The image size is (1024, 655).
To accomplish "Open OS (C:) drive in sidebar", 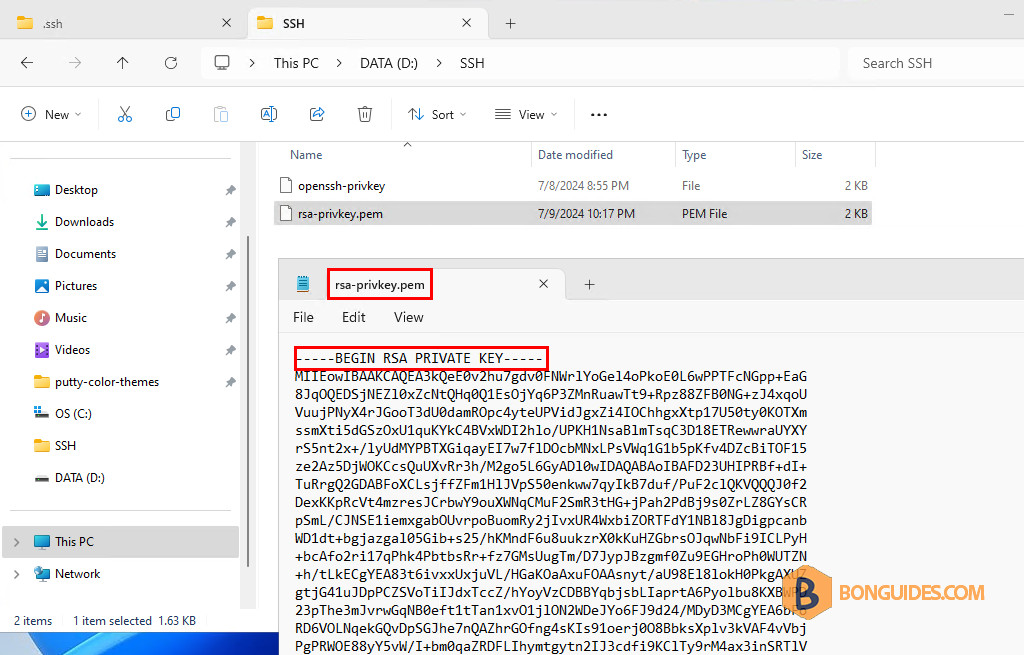I will click(73, 414).
